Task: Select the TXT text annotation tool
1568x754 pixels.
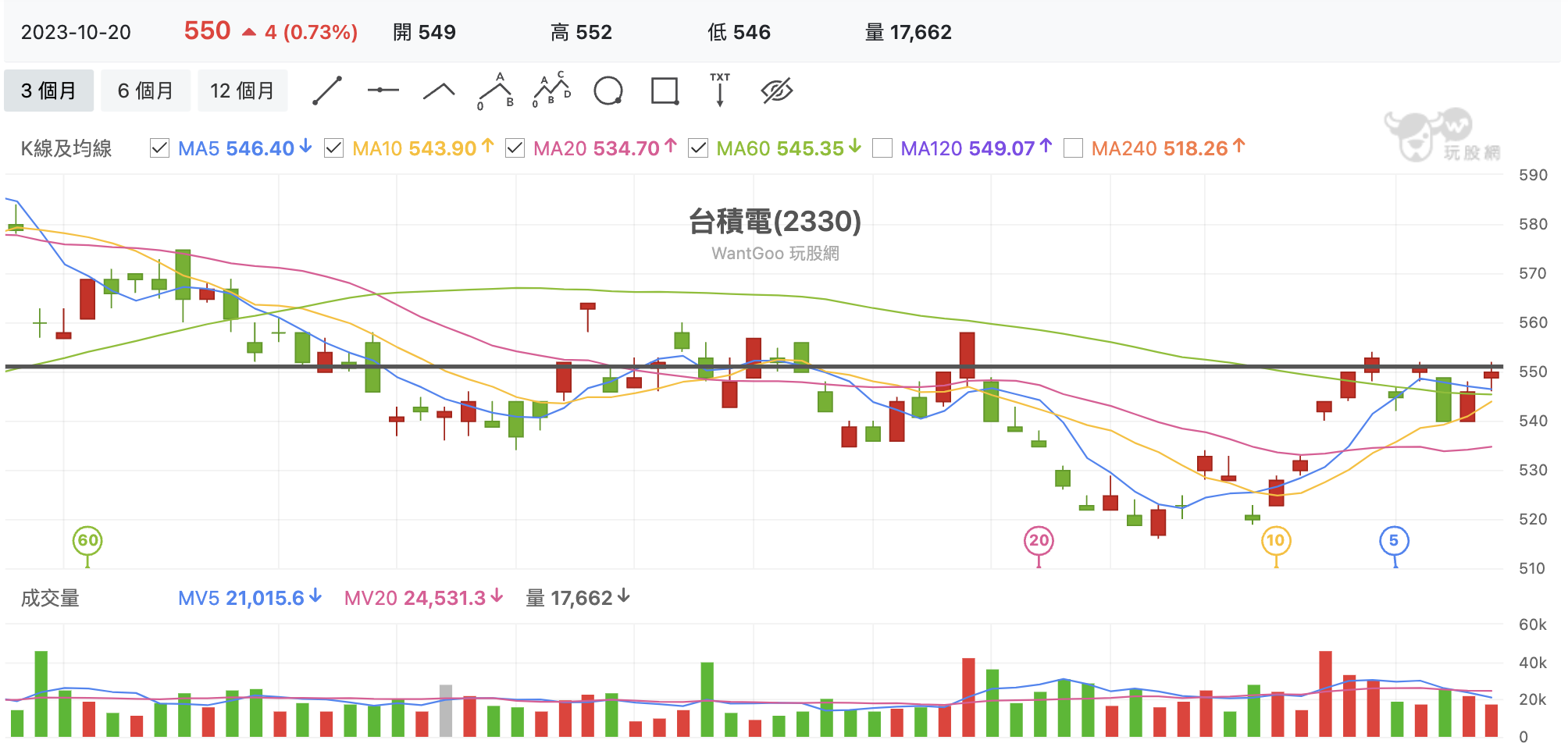Action: point(719,91)
